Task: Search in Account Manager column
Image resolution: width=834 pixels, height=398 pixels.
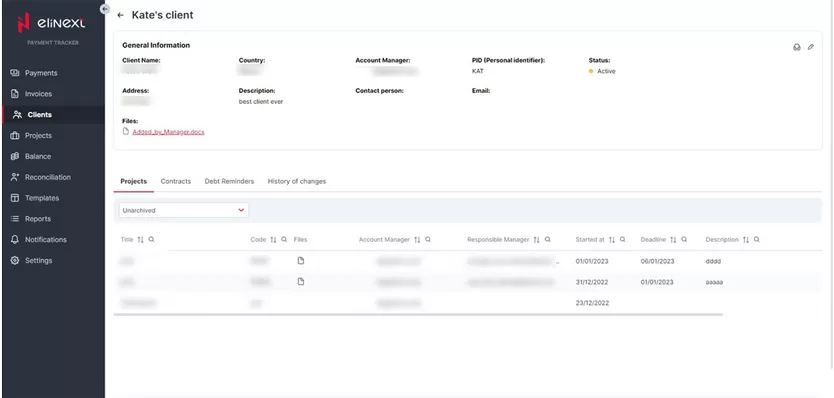Action: tap(428, 239)
